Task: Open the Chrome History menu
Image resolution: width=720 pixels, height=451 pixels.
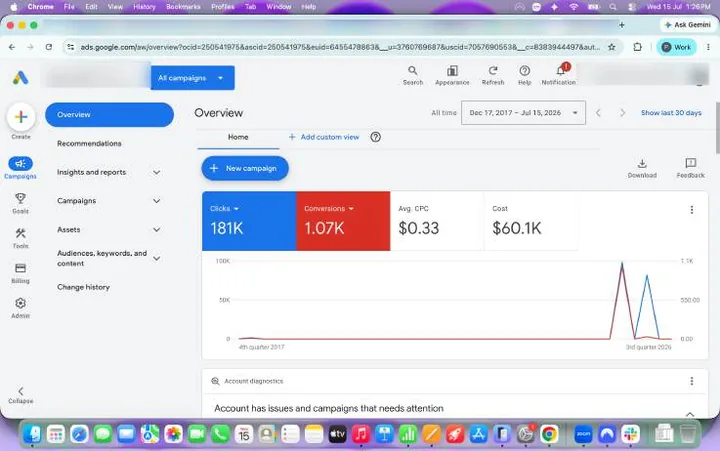Action: pyautogui.click(x=144, y=7)
